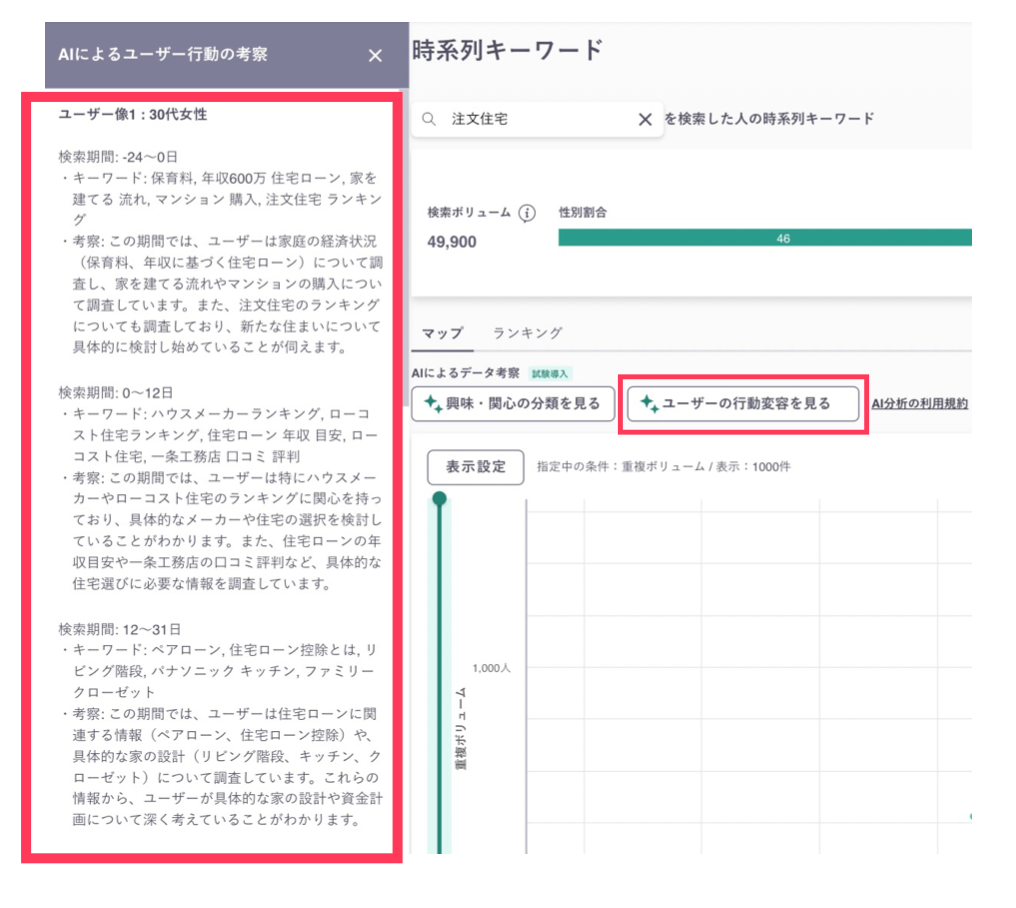Screen dimensions: 1016x908
Task: Focus the 注文住宅 keyword search box
Action: (538, 119)
